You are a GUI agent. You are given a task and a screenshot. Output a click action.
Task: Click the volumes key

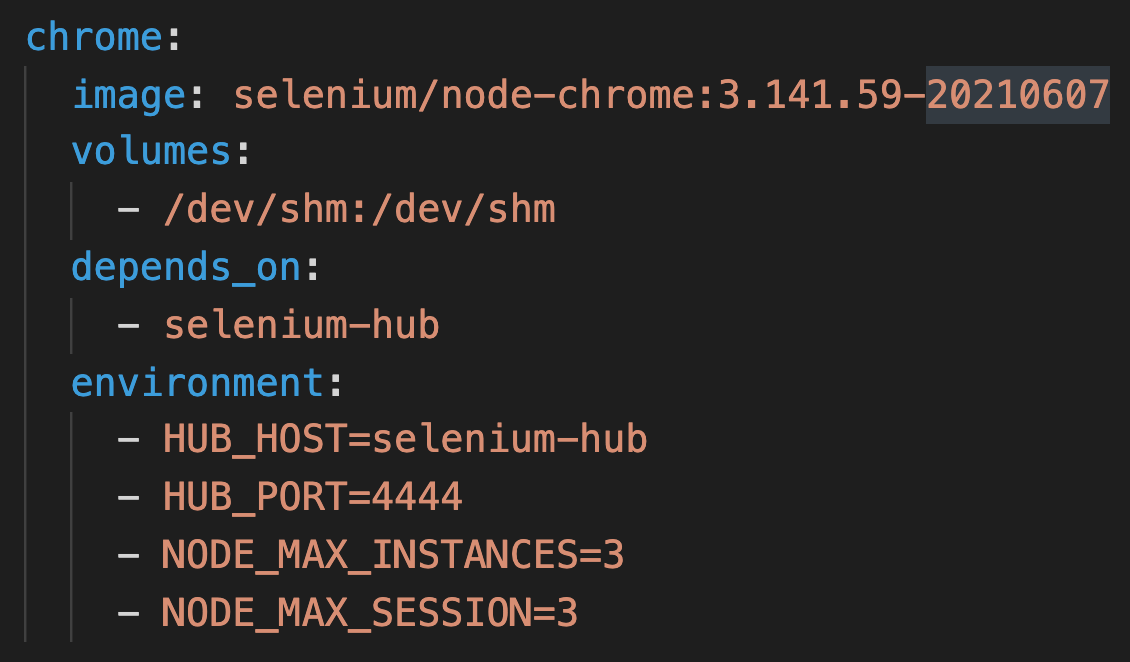pyautogui.click(x=151, y=152)
